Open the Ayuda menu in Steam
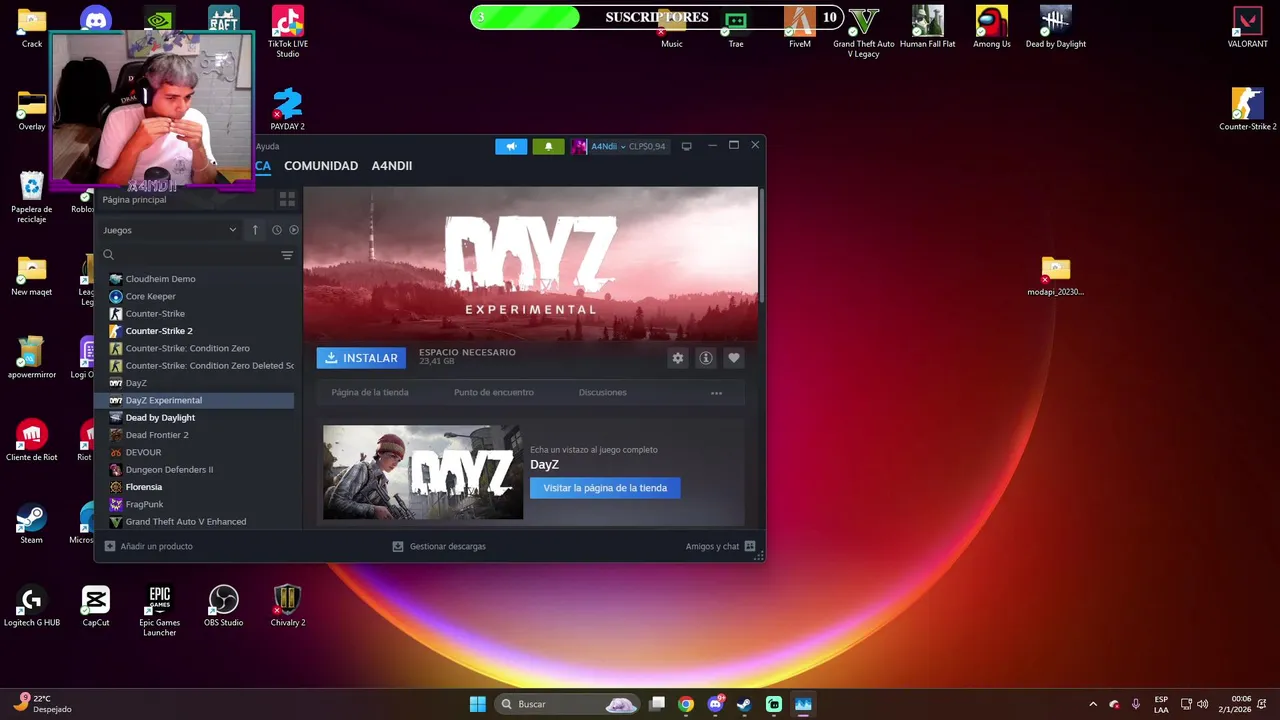1280x720 pixels. tap(267, 146)
